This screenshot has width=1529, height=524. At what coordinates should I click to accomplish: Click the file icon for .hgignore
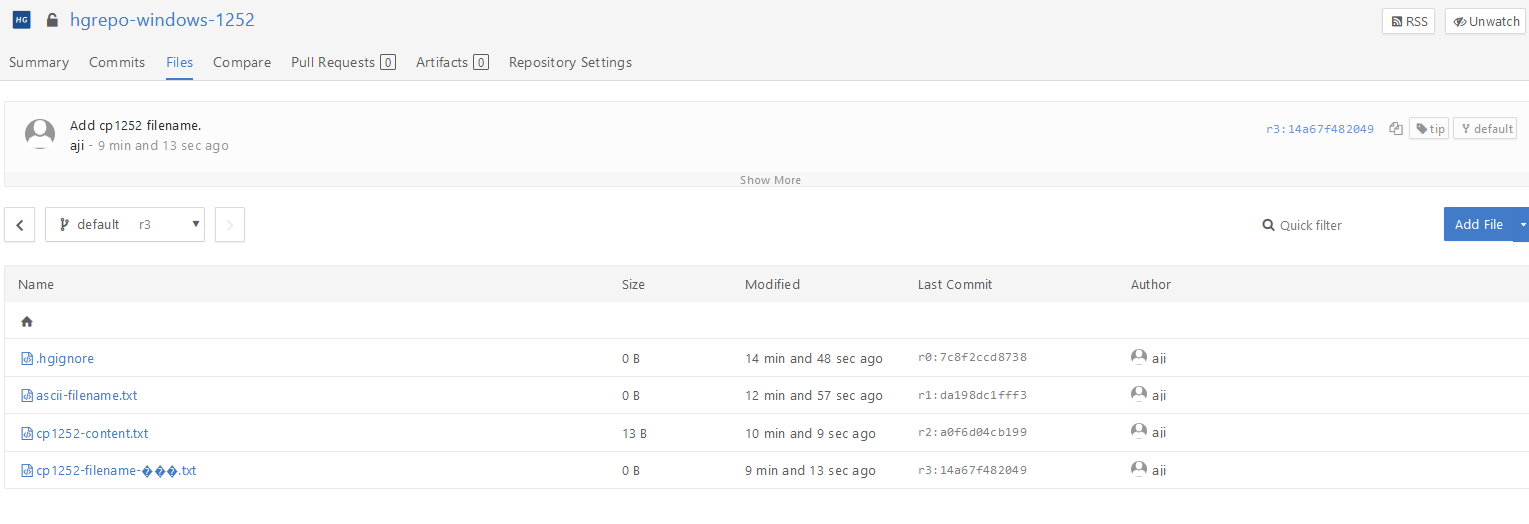pos(27,358)
